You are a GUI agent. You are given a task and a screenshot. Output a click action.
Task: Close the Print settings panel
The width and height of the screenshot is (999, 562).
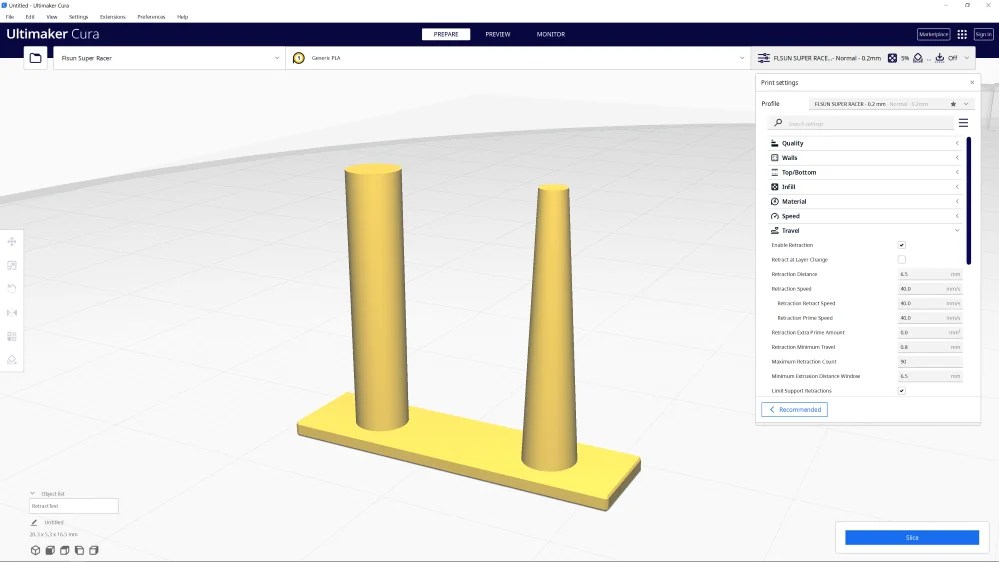point(972,83)
